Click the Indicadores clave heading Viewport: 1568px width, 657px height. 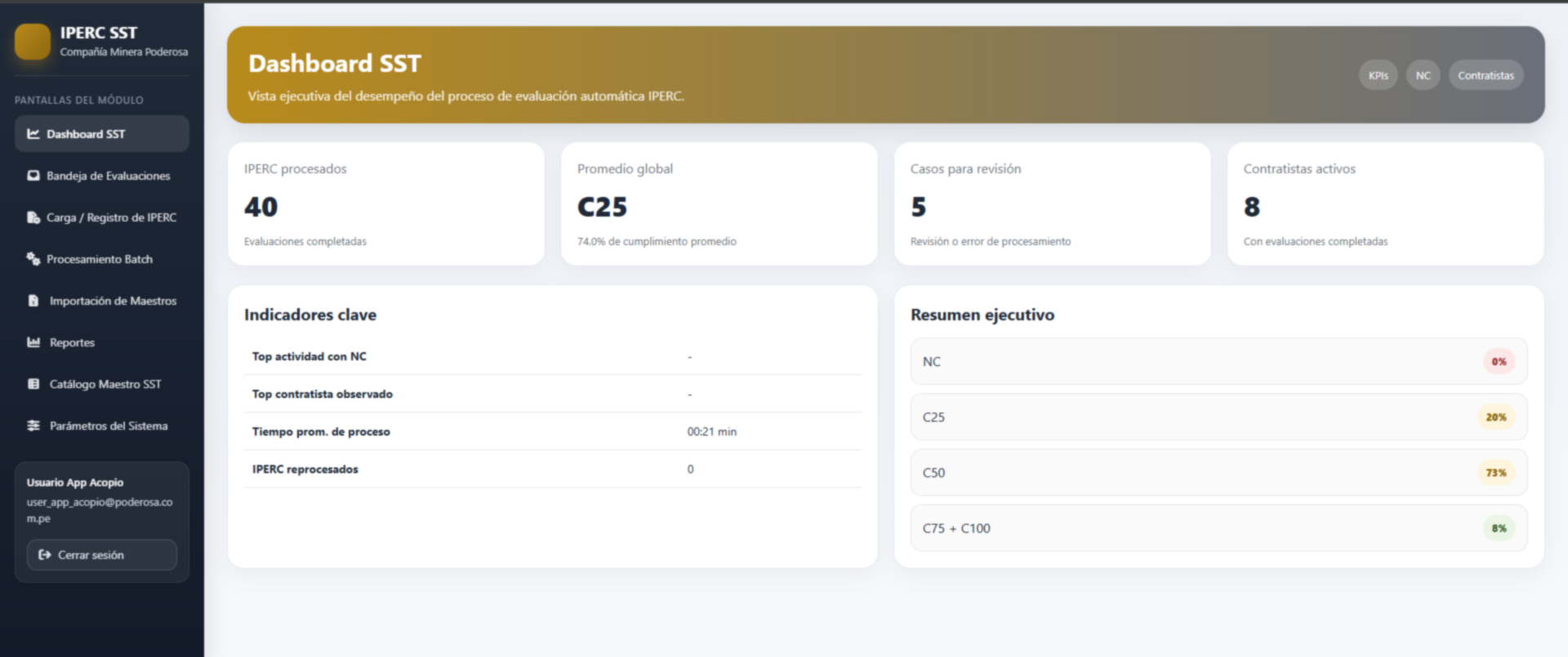(310, 315)
